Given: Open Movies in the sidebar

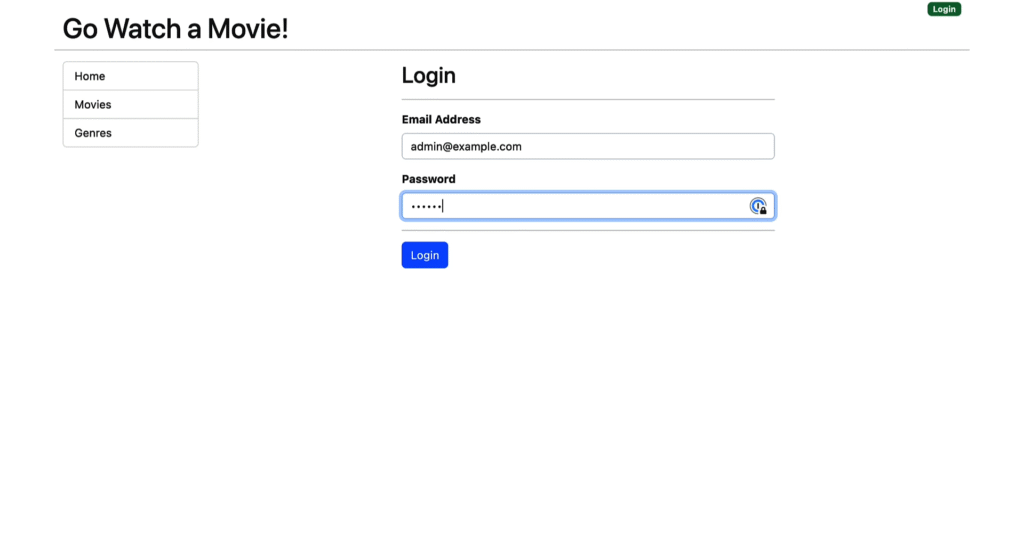Looking at the screenshot, I should (x=131, y=104).
